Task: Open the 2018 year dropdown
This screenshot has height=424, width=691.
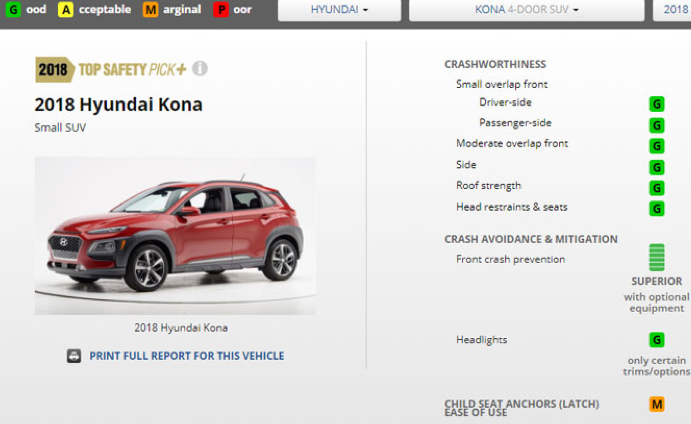Action: [672, 10]
